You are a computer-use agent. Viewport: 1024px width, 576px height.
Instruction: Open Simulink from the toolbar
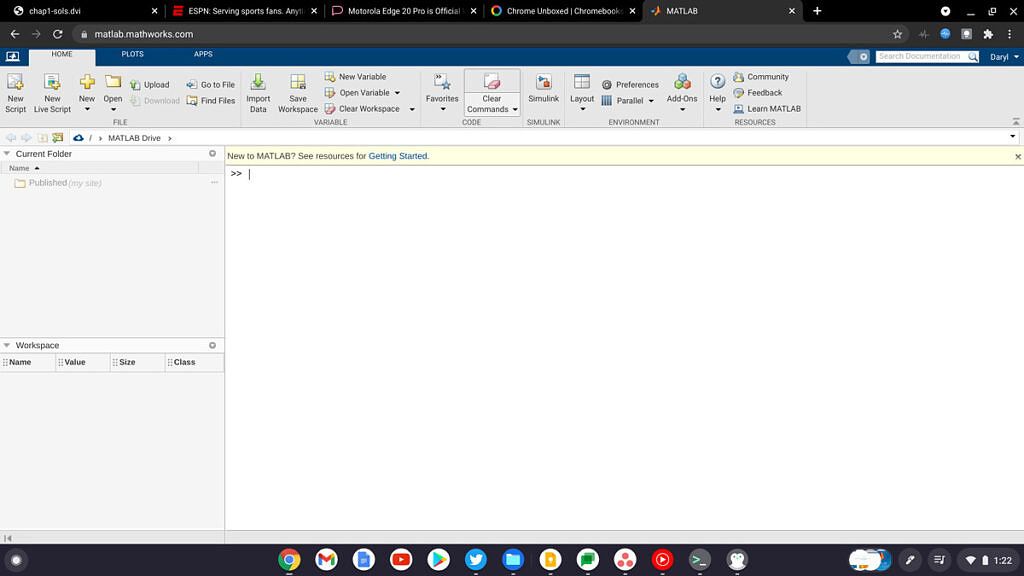543,90
